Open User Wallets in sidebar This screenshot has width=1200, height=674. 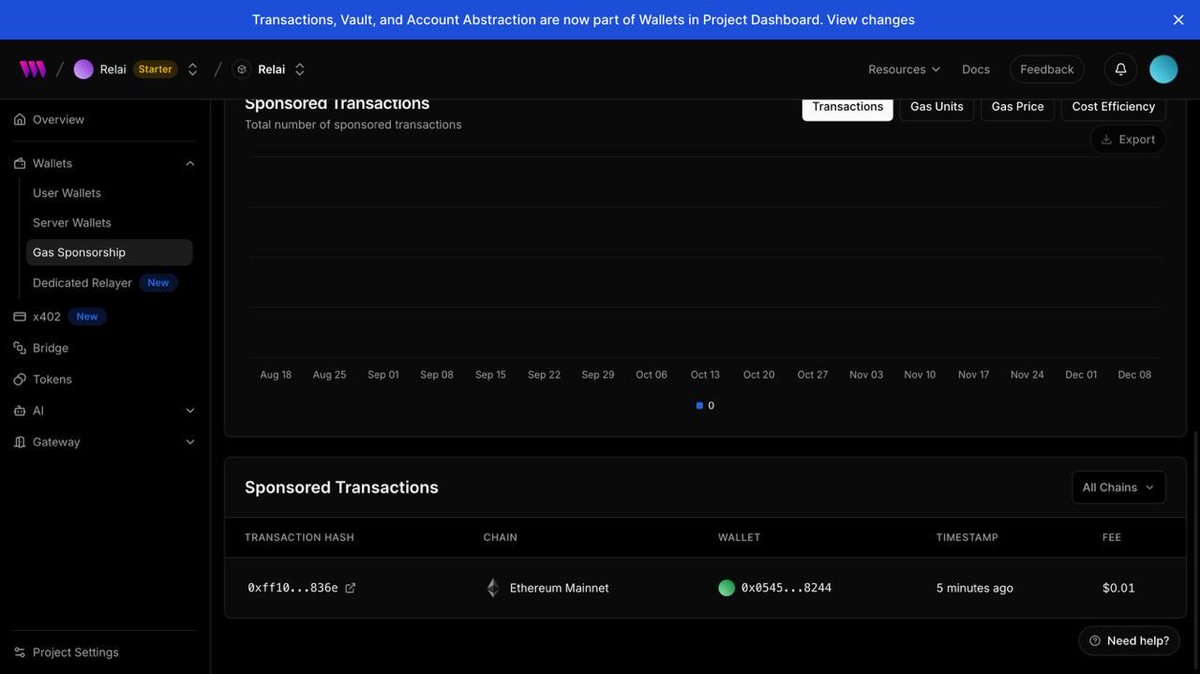pyautogui.click(x=67, y=193)
